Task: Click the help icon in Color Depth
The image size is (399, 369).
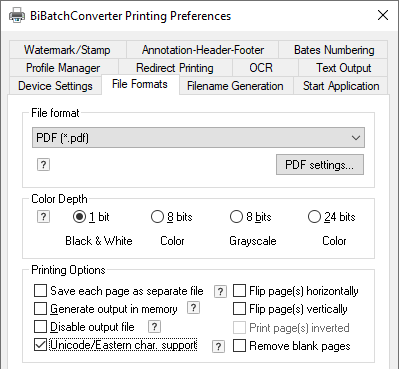Action: point(43,217)
